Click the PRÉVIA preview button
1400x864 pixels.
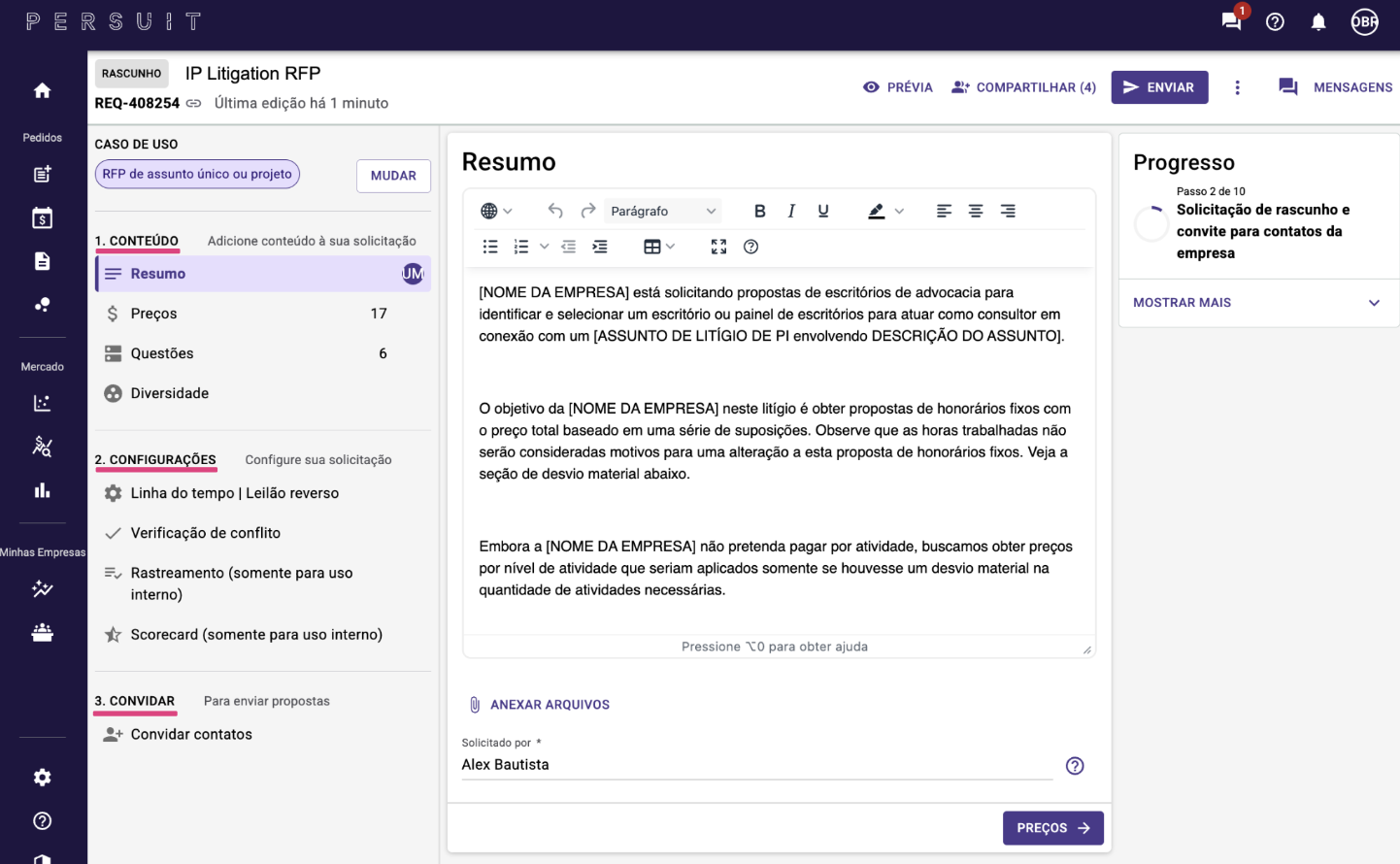tap(897, 87)
